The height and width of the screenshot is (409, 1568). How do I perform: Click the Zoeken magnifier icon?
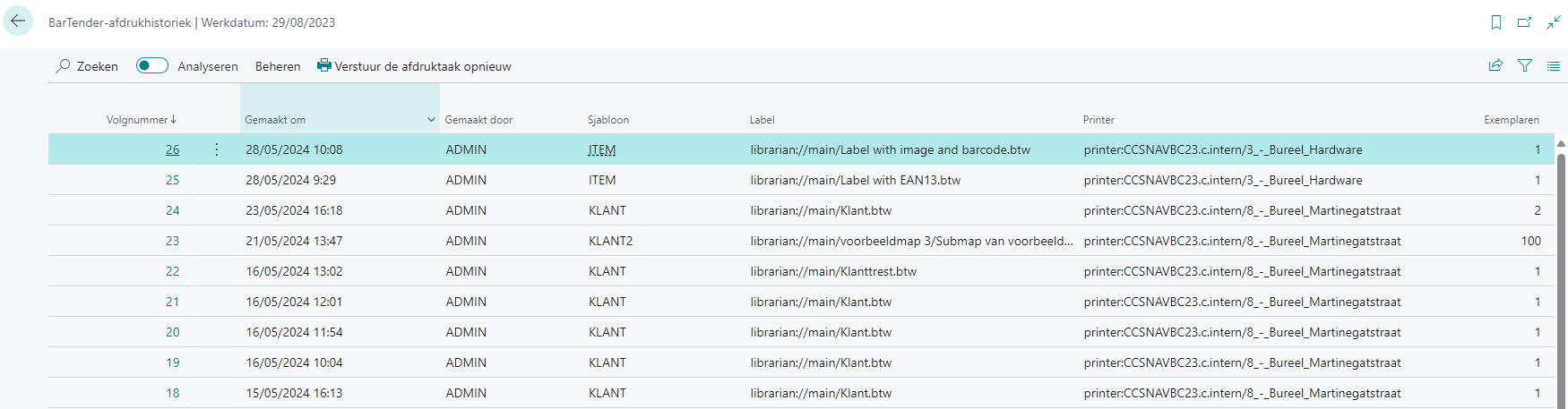64,66
